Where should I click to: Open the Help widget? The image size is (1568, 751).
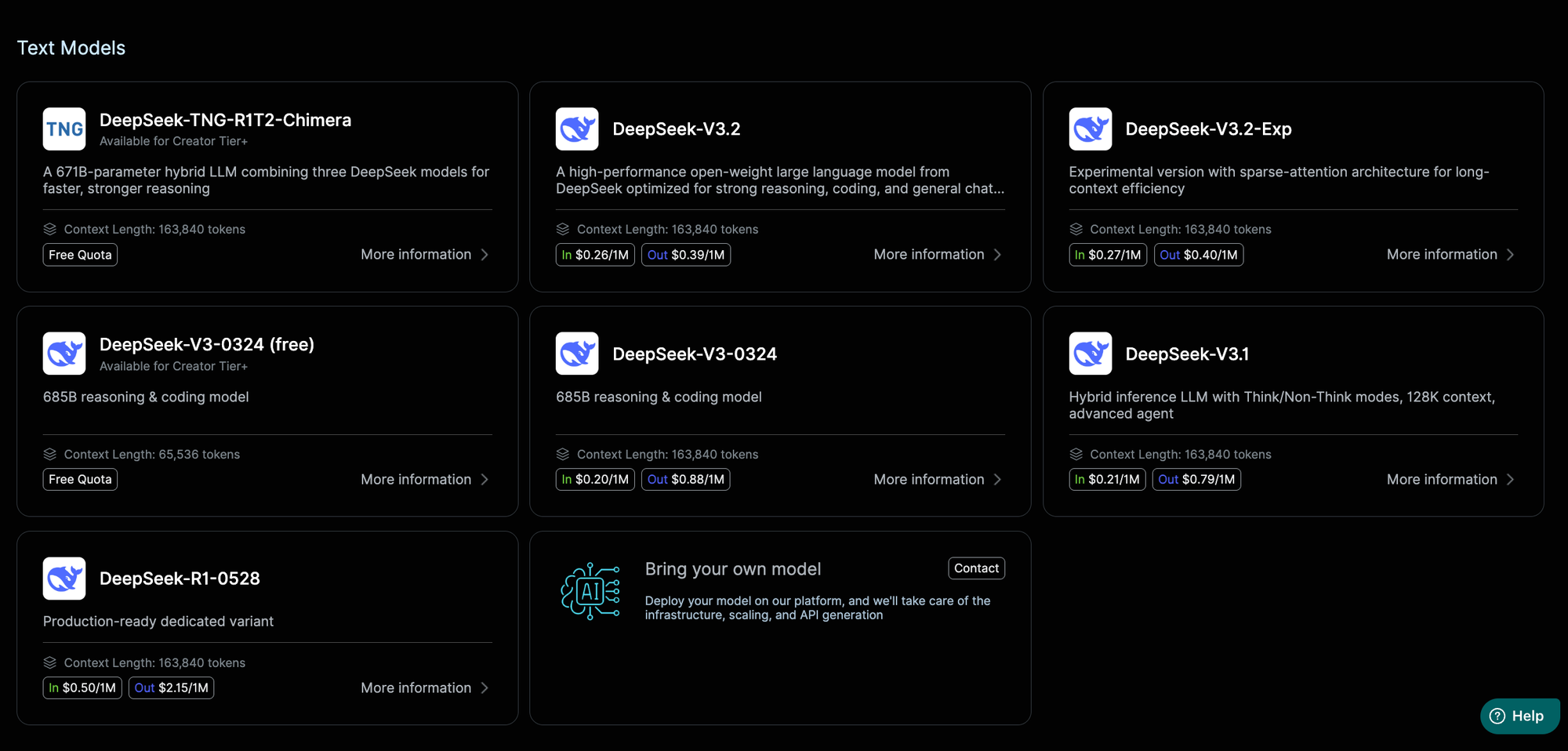(1519, 716)
